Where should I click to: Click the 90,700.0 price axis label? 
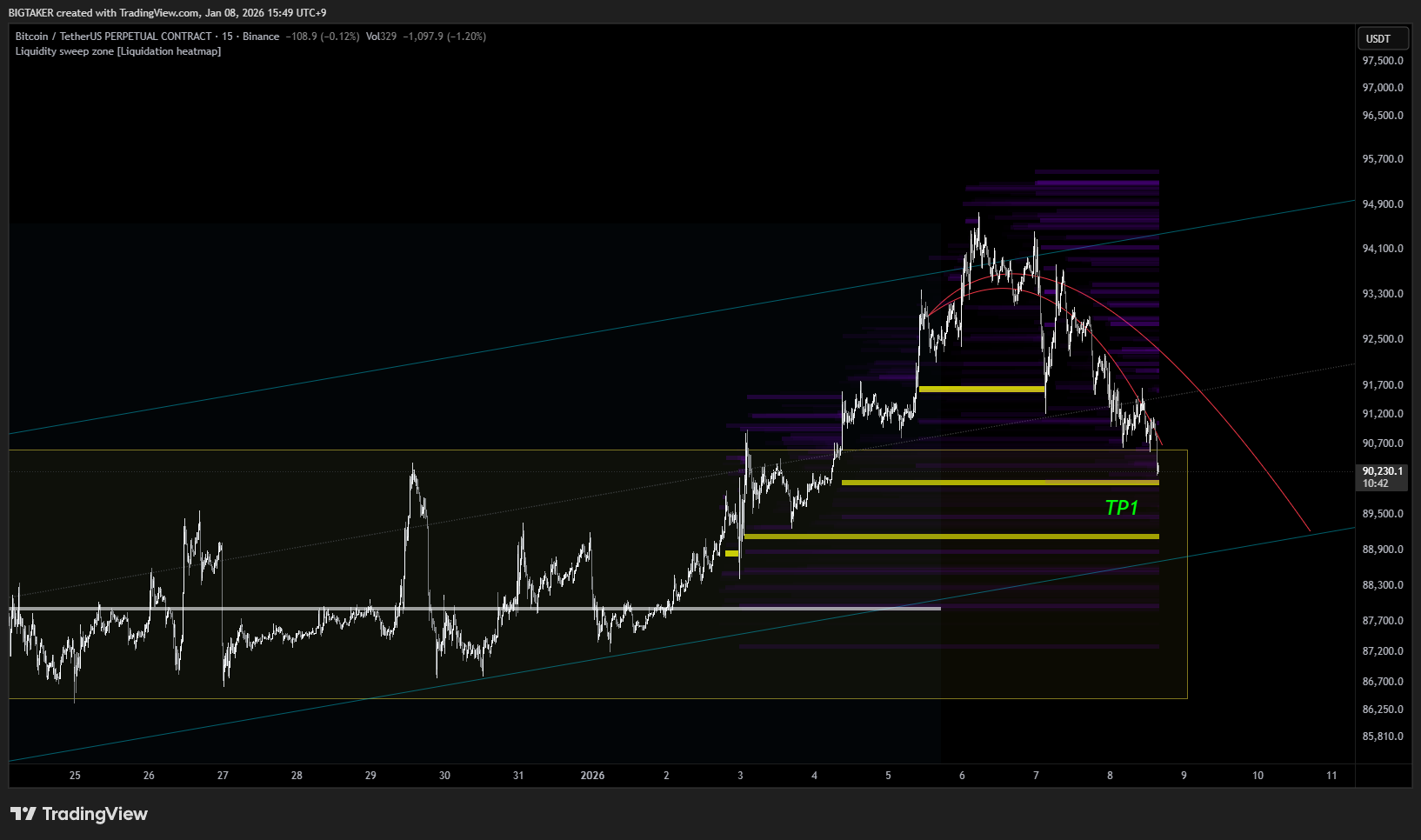click(1383, 443)
